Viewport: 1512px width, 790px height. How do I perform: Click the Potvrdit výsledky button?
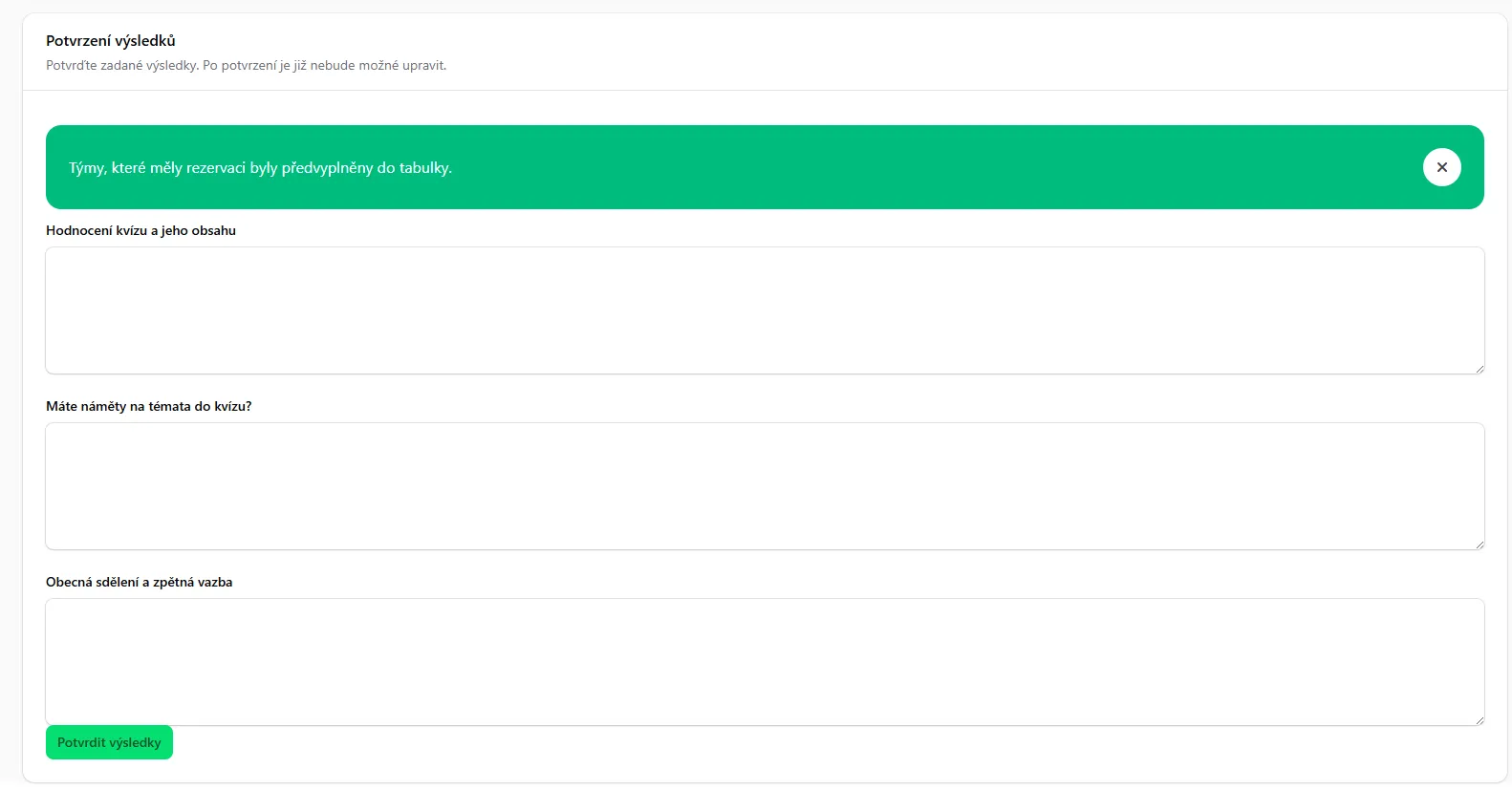(109, 742)
